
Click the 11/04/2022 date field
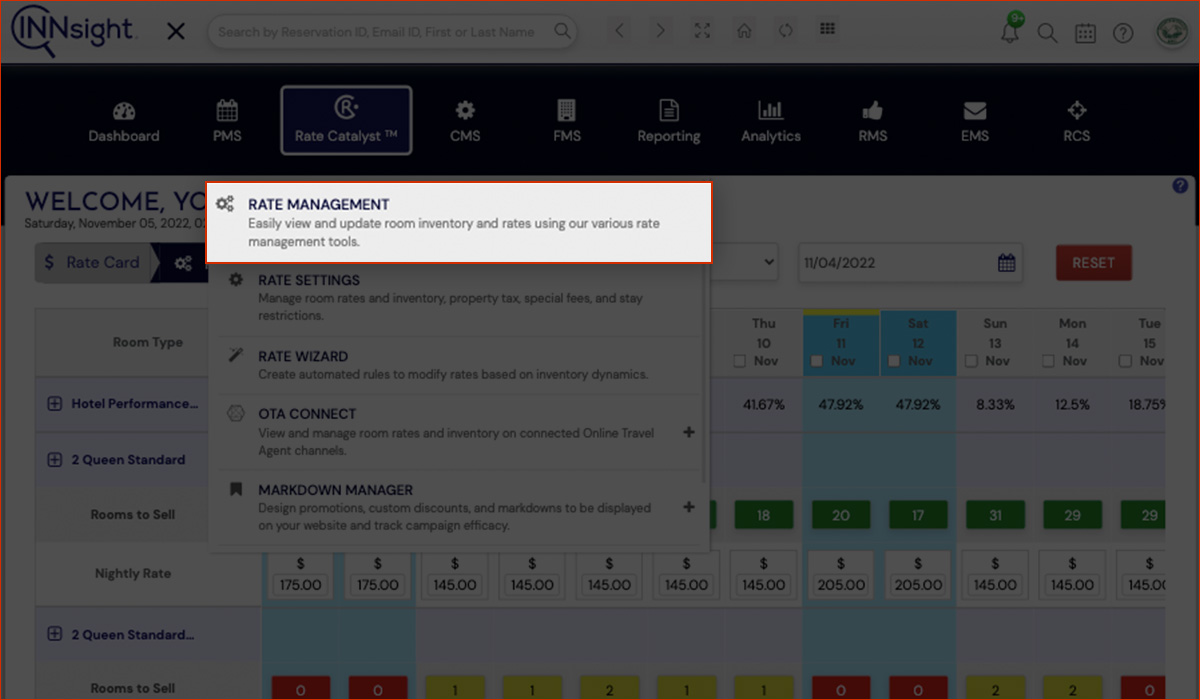pyautogui.click(x=911, y=263)
